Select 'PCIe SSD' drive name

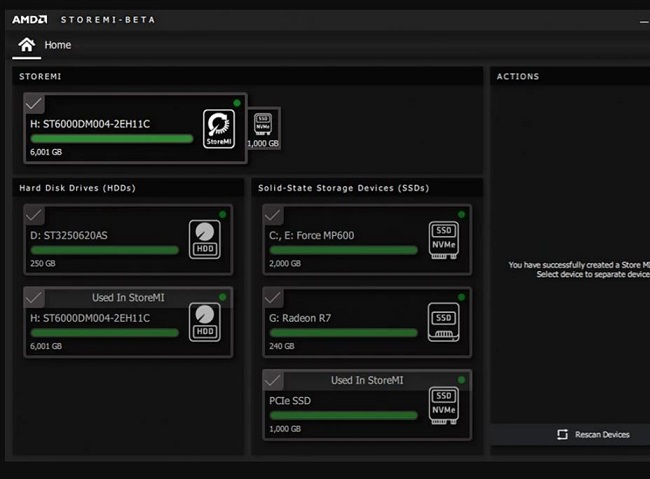pos(290,401)
